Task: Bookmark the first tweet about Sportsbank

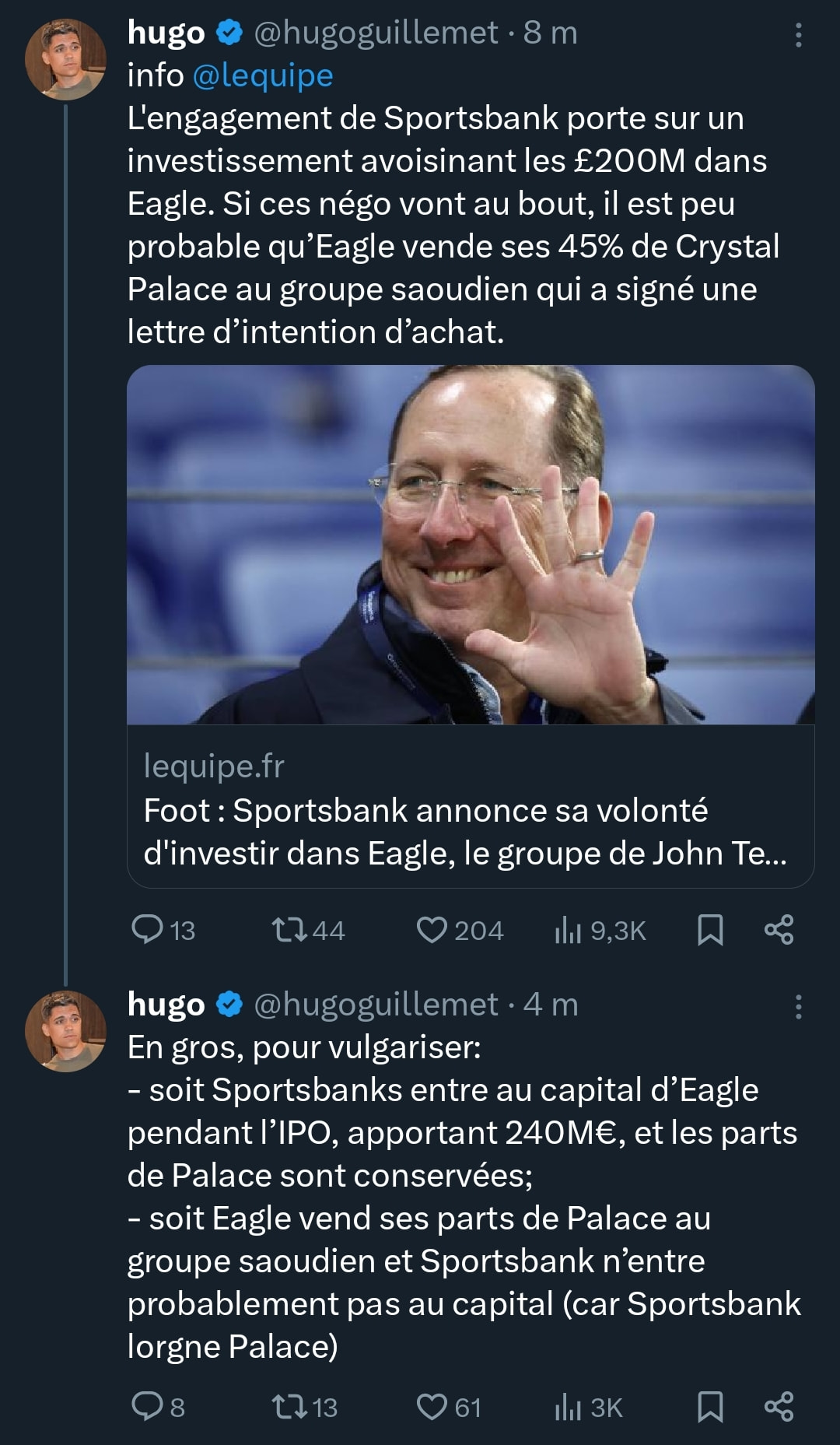Action: 710,930
